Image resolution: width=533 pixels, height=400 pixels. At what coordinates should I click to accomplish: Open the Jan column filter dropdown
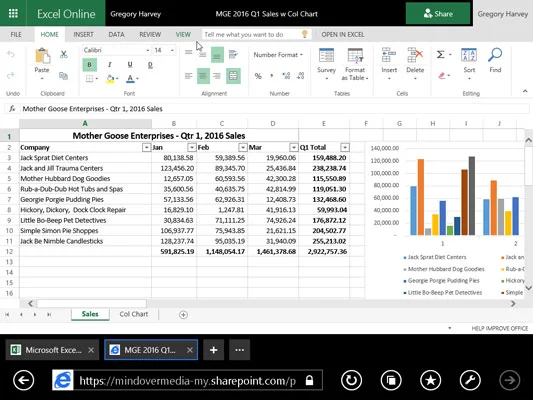[192, 147]
